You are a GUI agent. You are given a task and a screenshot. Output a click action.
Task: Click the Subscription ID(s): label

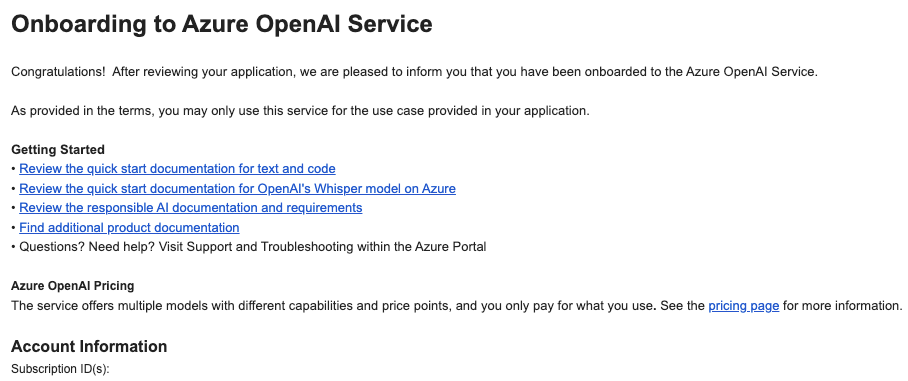click(x=60, y=369)
